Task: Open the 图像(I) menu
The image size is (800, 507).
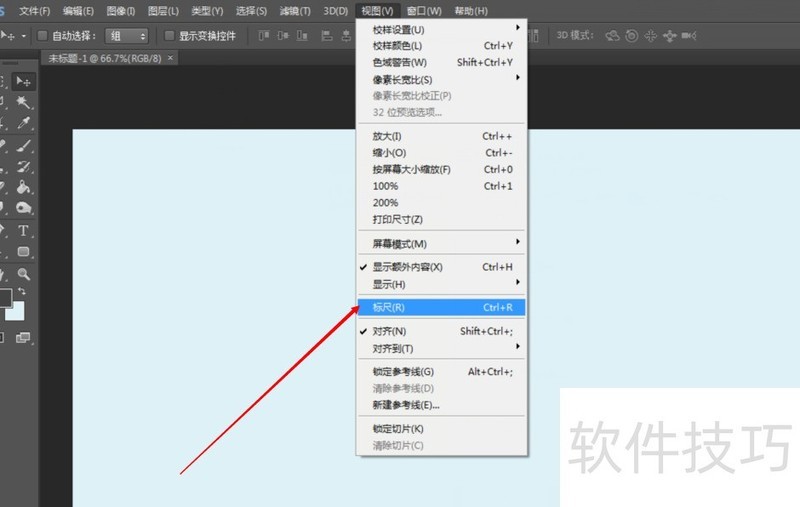Action: click(x=121, y=11)
